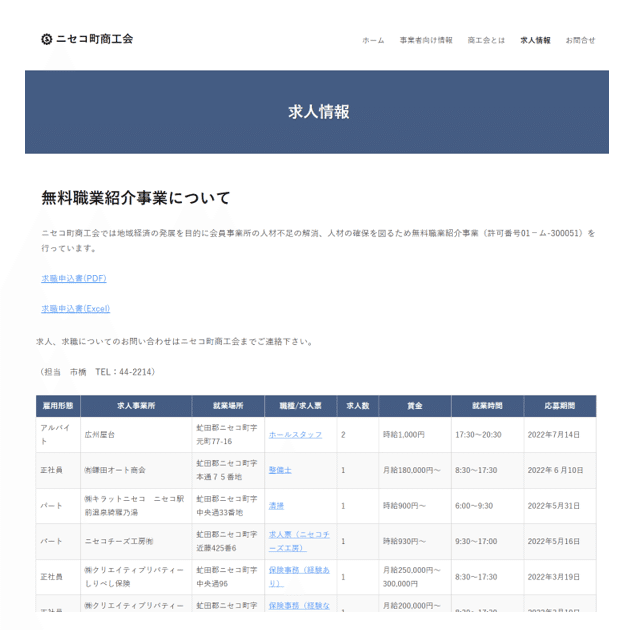Select the 広州屋台 employer cell
This screenshot has height=630, width=623.
point(136,435)
